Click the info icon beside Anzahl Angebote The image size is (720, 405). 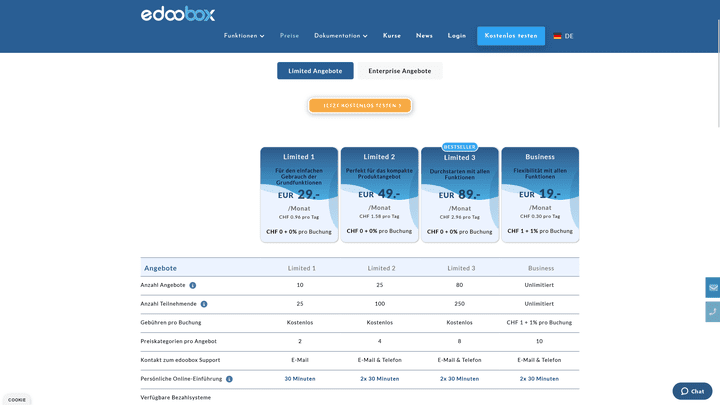[193, 285]
